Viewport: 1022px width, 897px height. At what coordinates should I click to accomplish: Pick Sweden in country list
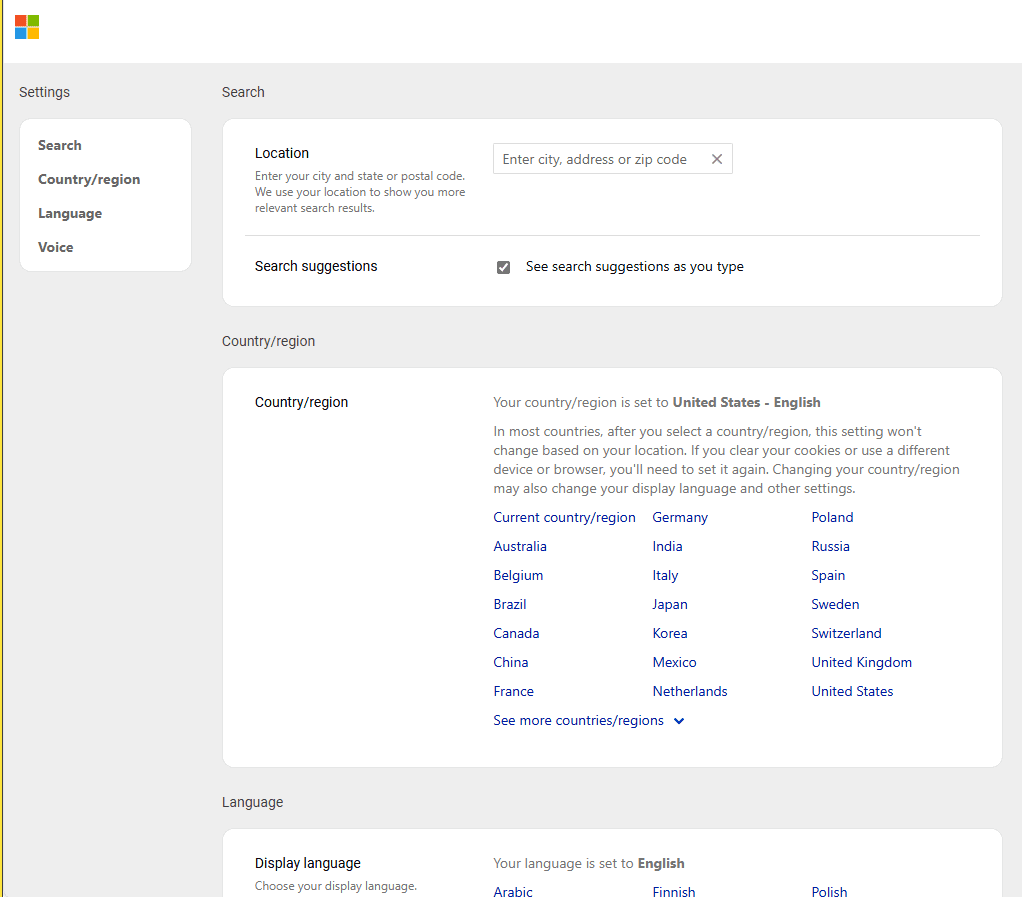[x=836, y=604]
